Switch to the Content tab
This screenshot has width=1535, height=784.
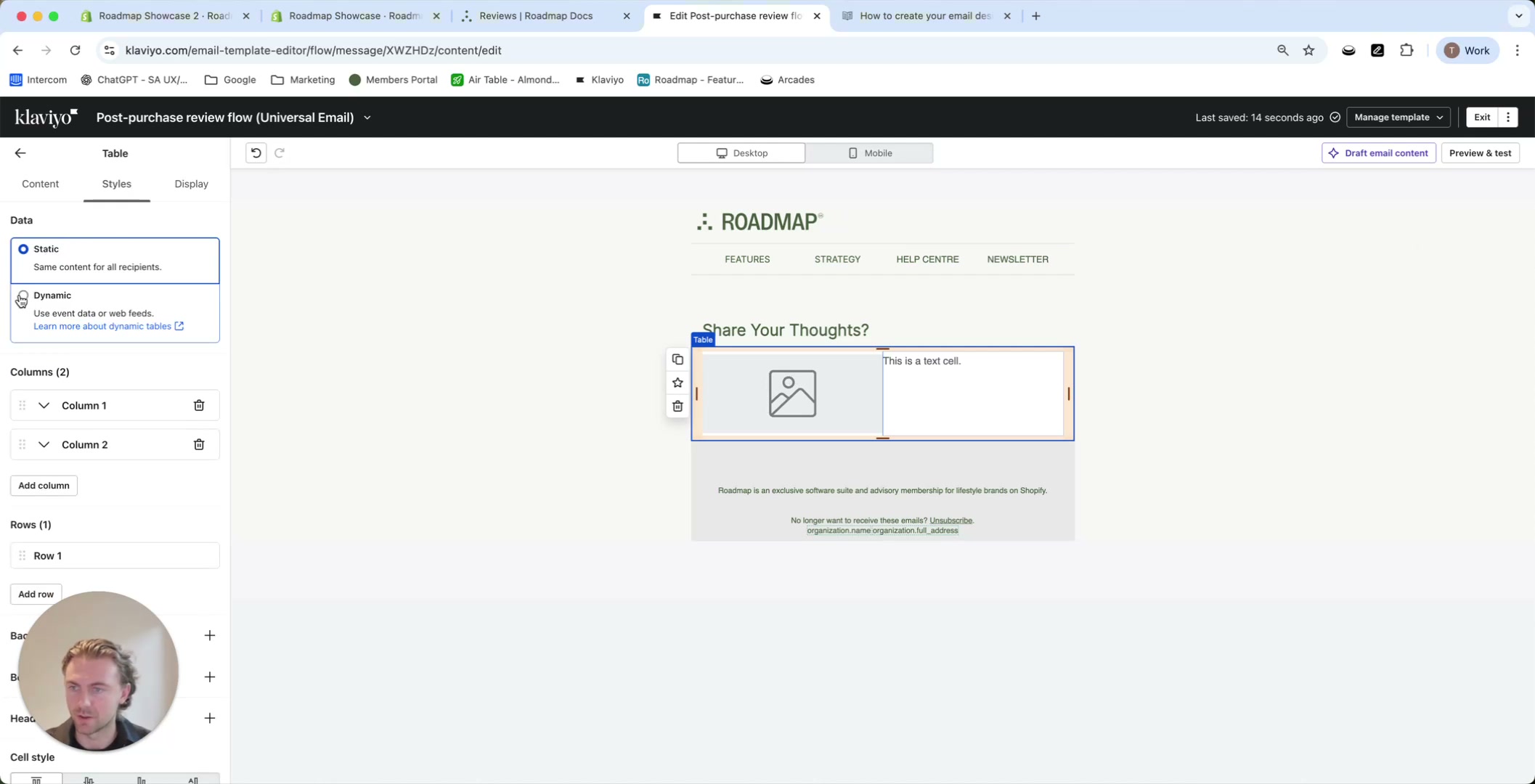(40, 184)
